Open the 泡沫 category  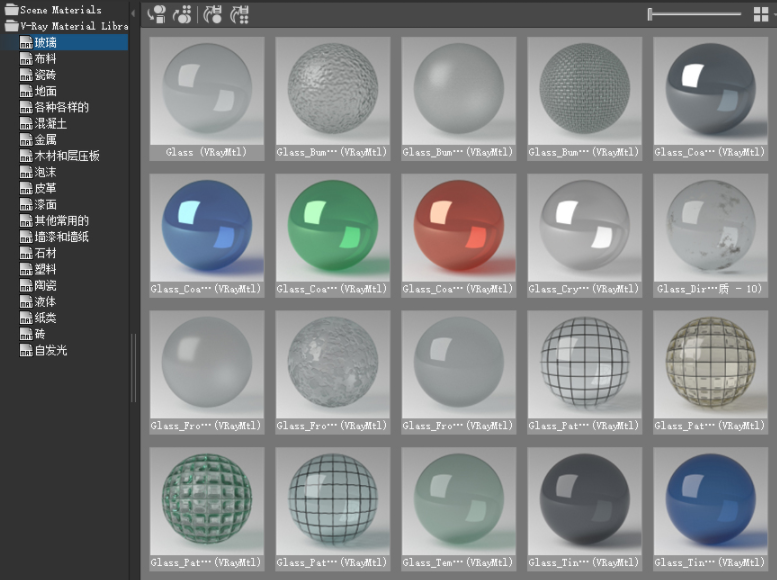click(x=38, y=172)
